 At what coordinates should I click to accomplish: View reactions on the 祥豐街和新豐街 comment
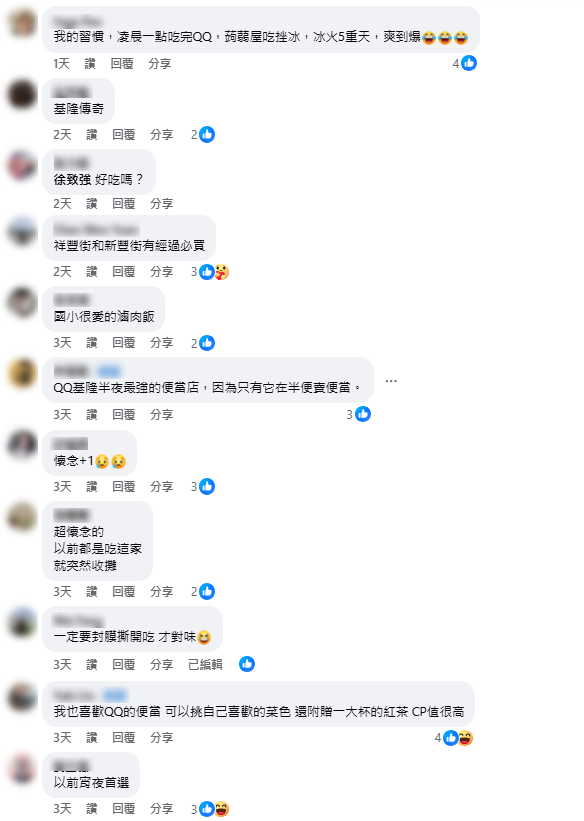210,272
